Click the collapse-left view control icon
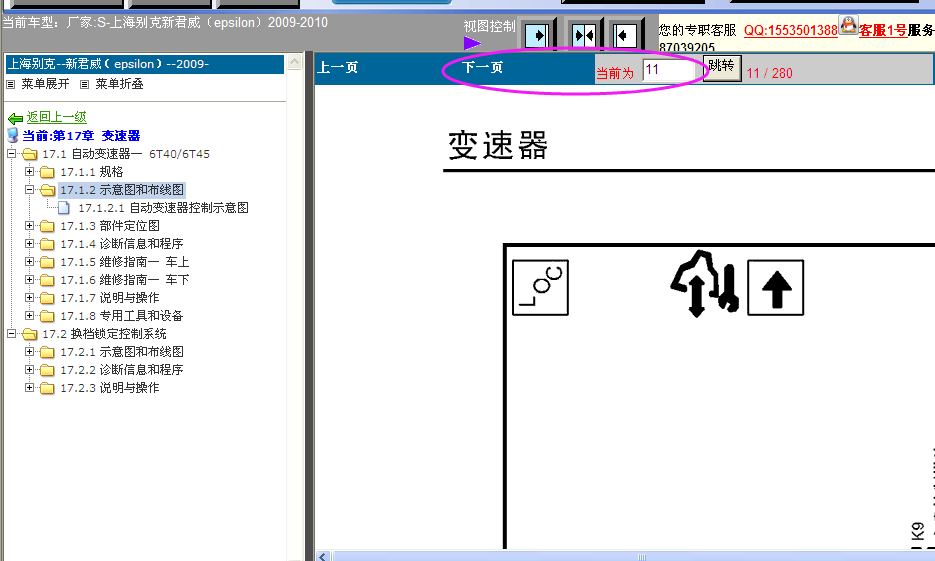This screenshot has width=935, height=561. click(x=624, y=35)
